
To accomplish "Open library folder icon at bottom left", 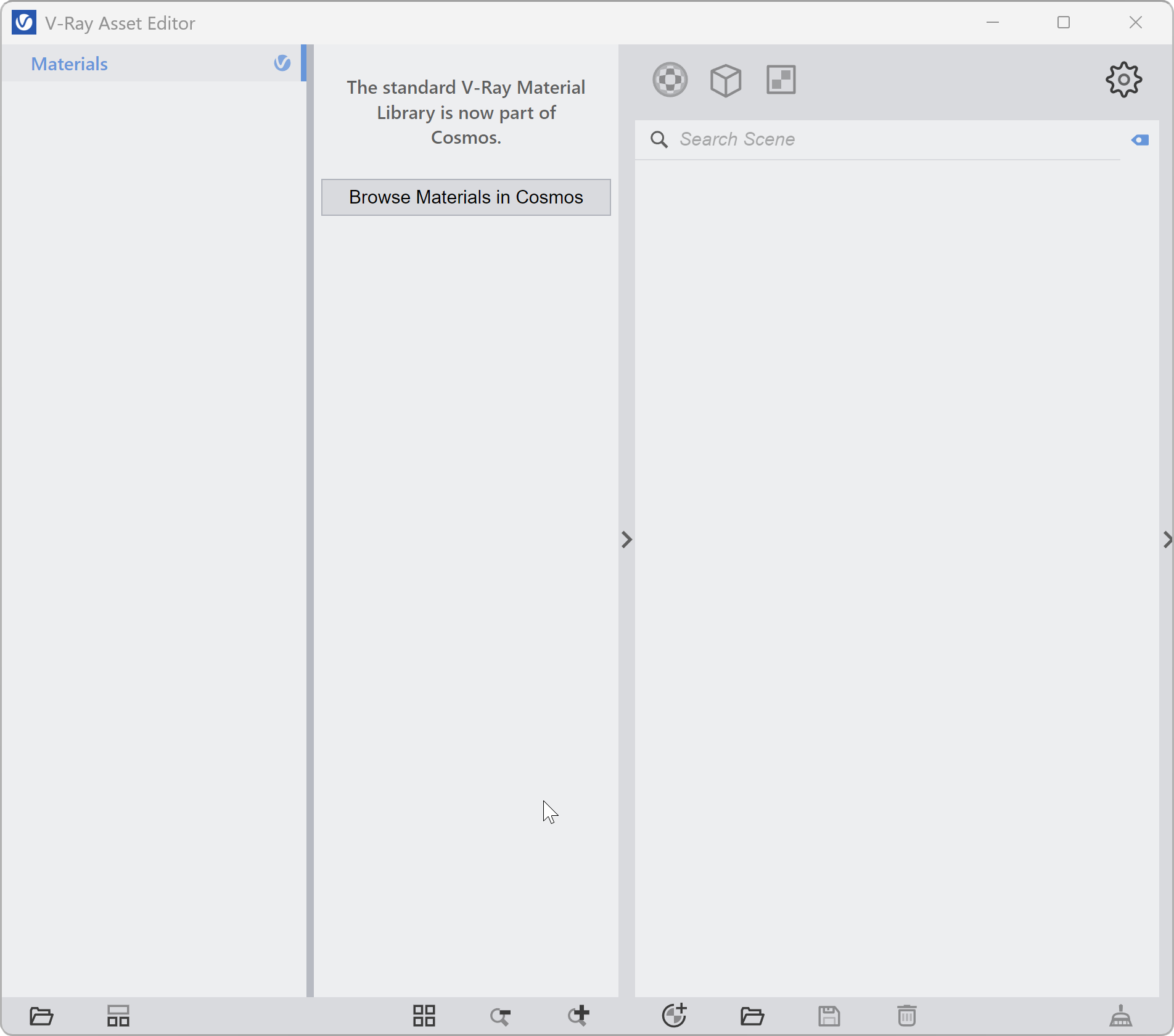I will [x=41, y=1016].
